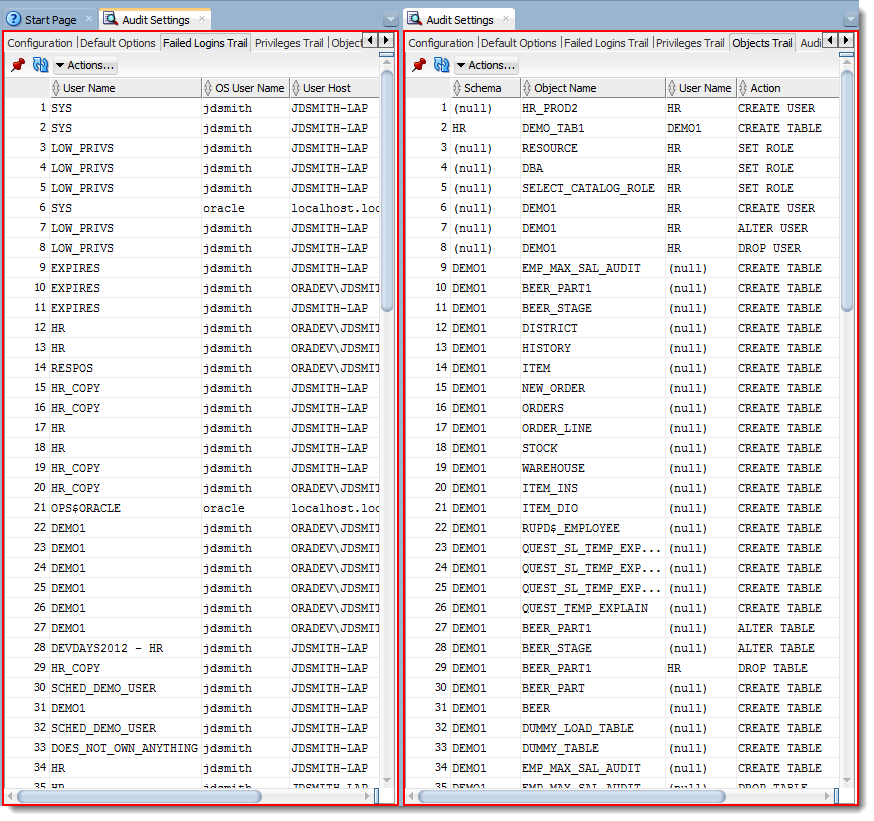Refresh the Failed Logins Trail grid
Viewport: 874px width, 821px height.
(38, 65)
